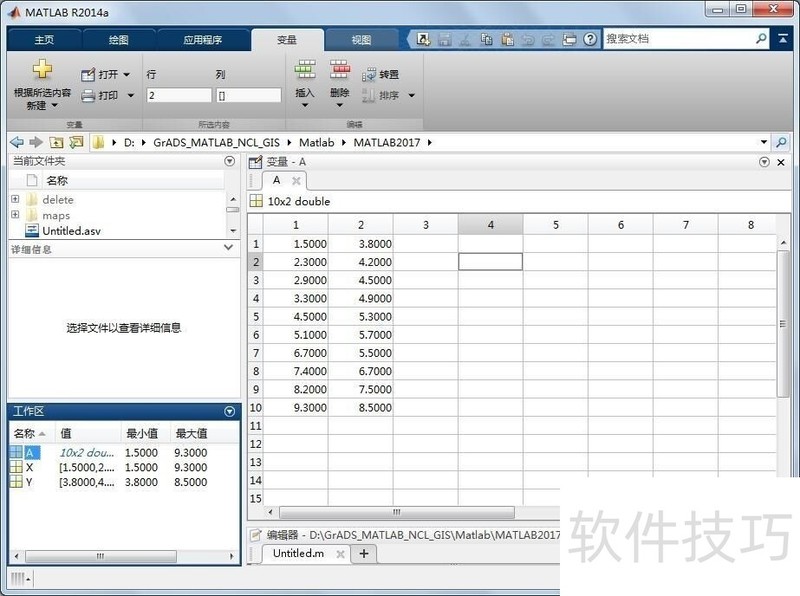Navigate forward with the right arrow
This screenshot has width=800, height=596.
click(36, 142)
